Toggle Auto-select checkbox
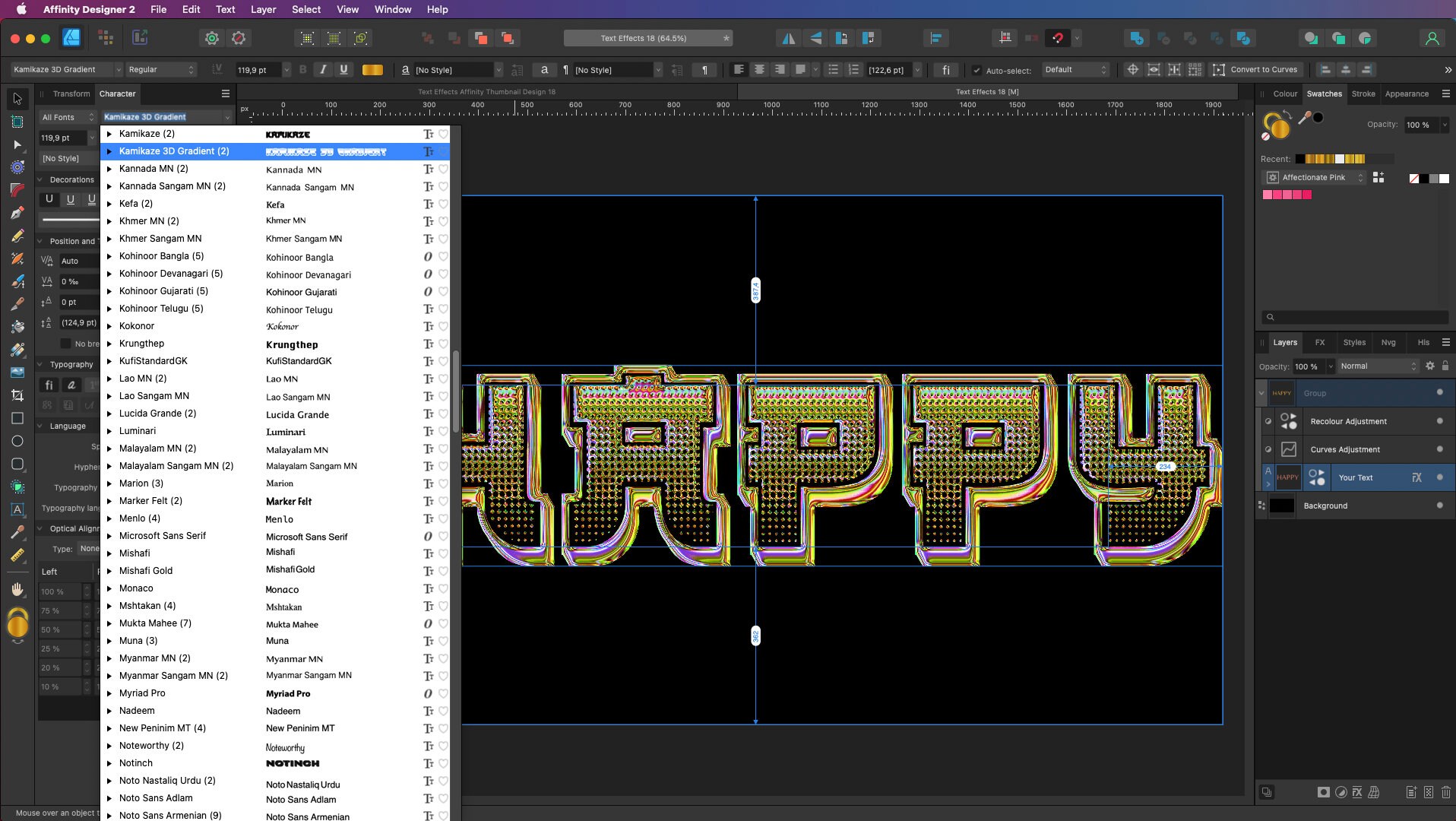The height and width of the screenshot is (821, 1456). pos(976,70)
